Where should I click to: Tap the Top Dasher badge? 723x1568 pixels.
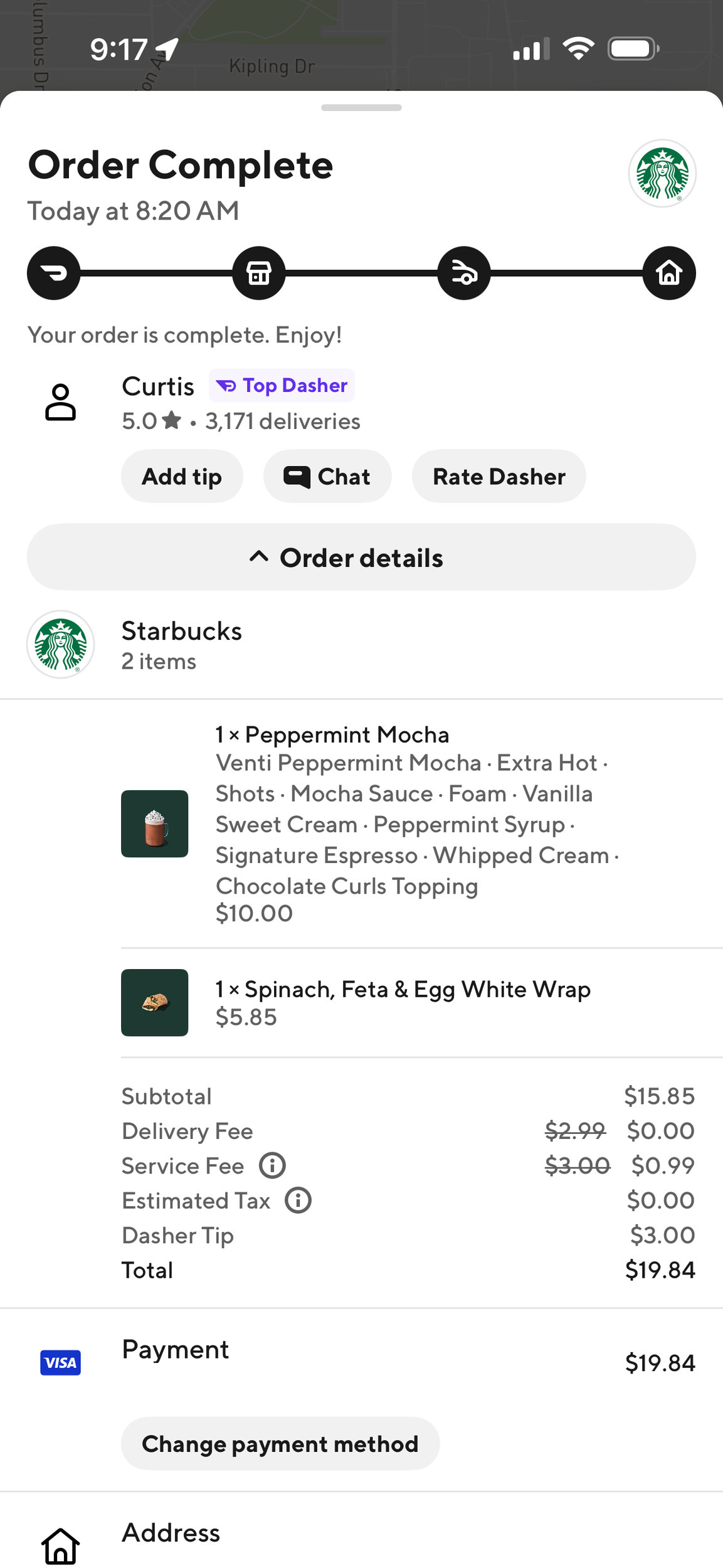coord(282,385)
